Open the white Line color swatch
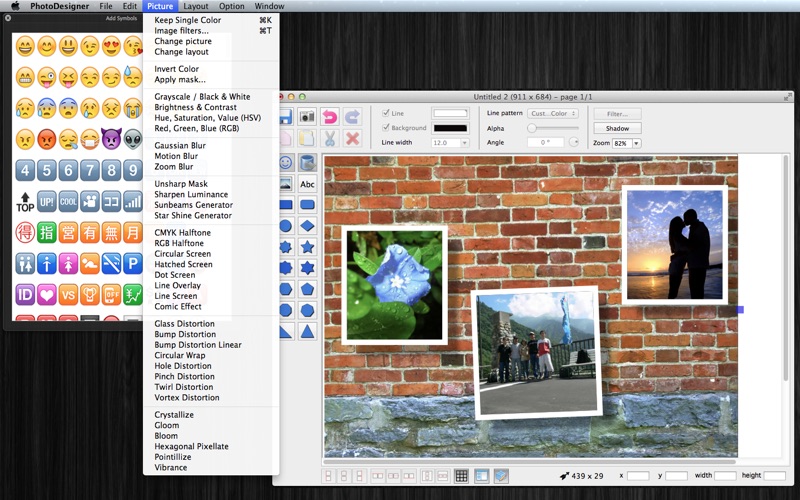This screenshot has width=800, height=500. point(450,113)
